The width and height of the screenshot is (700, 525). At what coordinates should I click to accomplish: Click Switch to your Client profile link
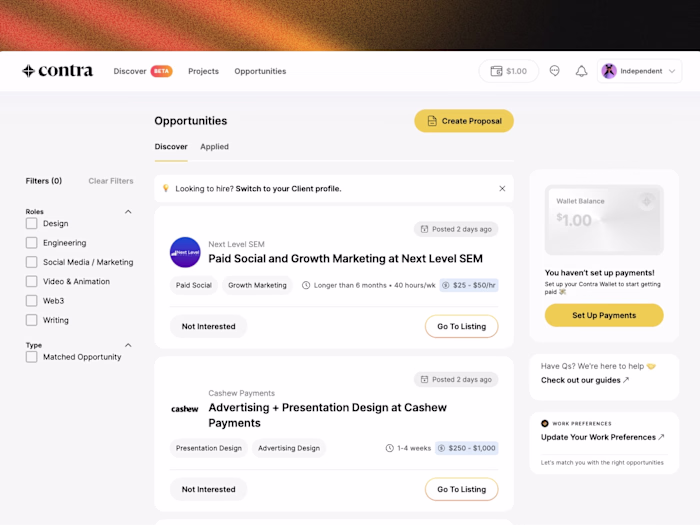288,188
